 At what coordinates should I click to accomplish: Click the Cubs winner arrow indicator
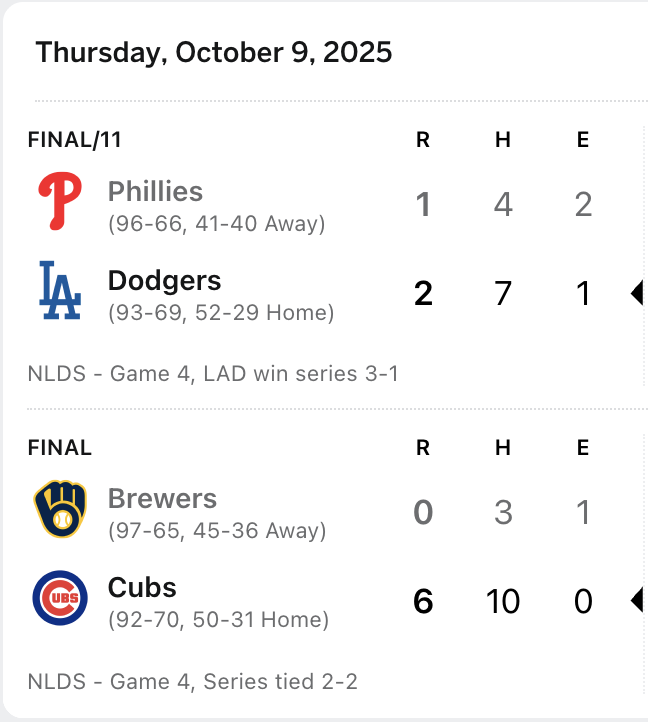(x=637, y=600)
